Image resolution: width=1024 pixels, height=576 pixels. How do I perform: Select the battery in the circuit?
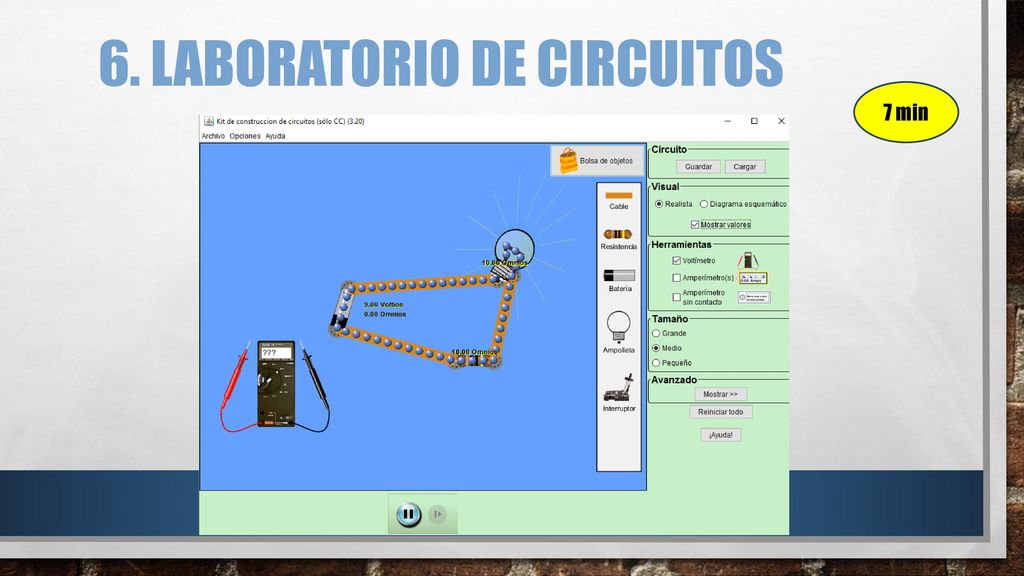tap(342, 308)
